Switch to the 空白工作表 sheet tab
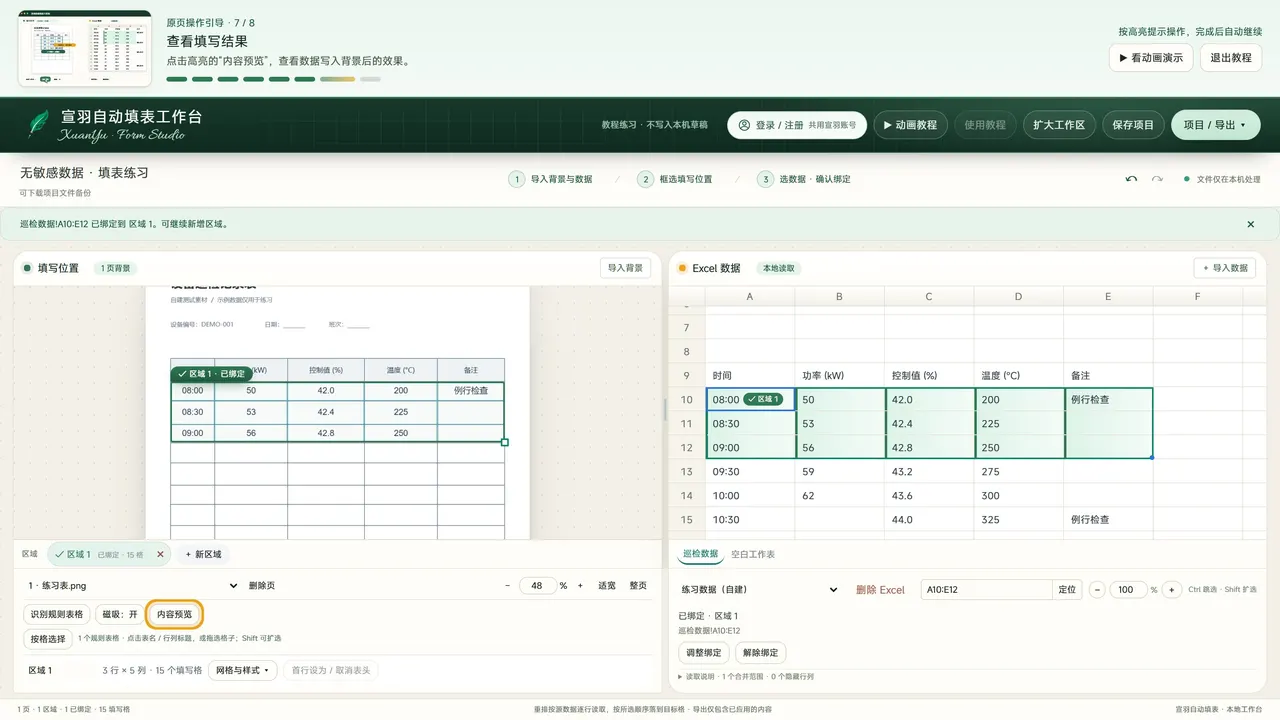Screen dimensions: 1280x720 (753, 554)
